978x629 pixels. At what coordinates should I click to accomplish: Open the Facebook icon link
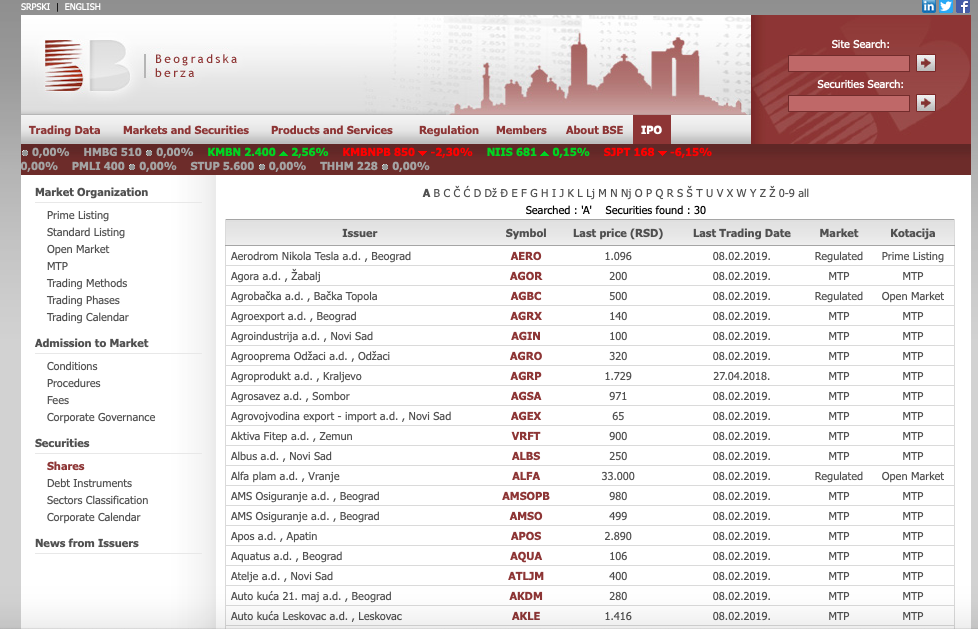[963, 6]
